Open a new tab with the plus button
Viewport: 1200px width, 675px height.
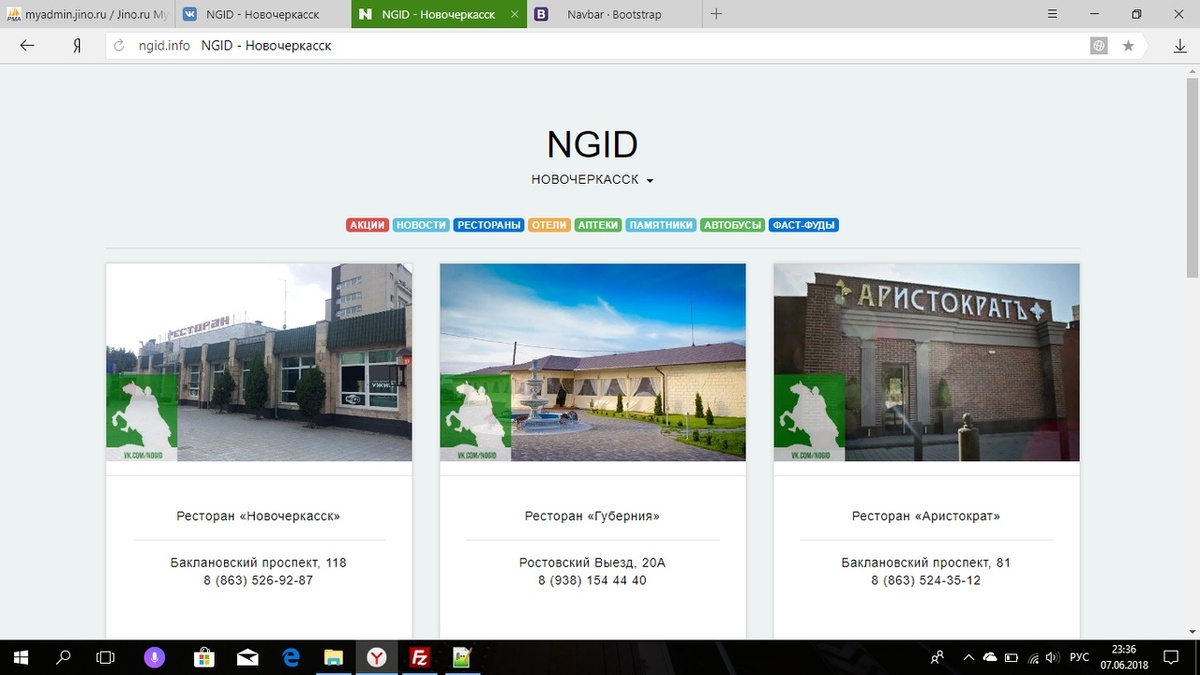(x=716, y=14)
